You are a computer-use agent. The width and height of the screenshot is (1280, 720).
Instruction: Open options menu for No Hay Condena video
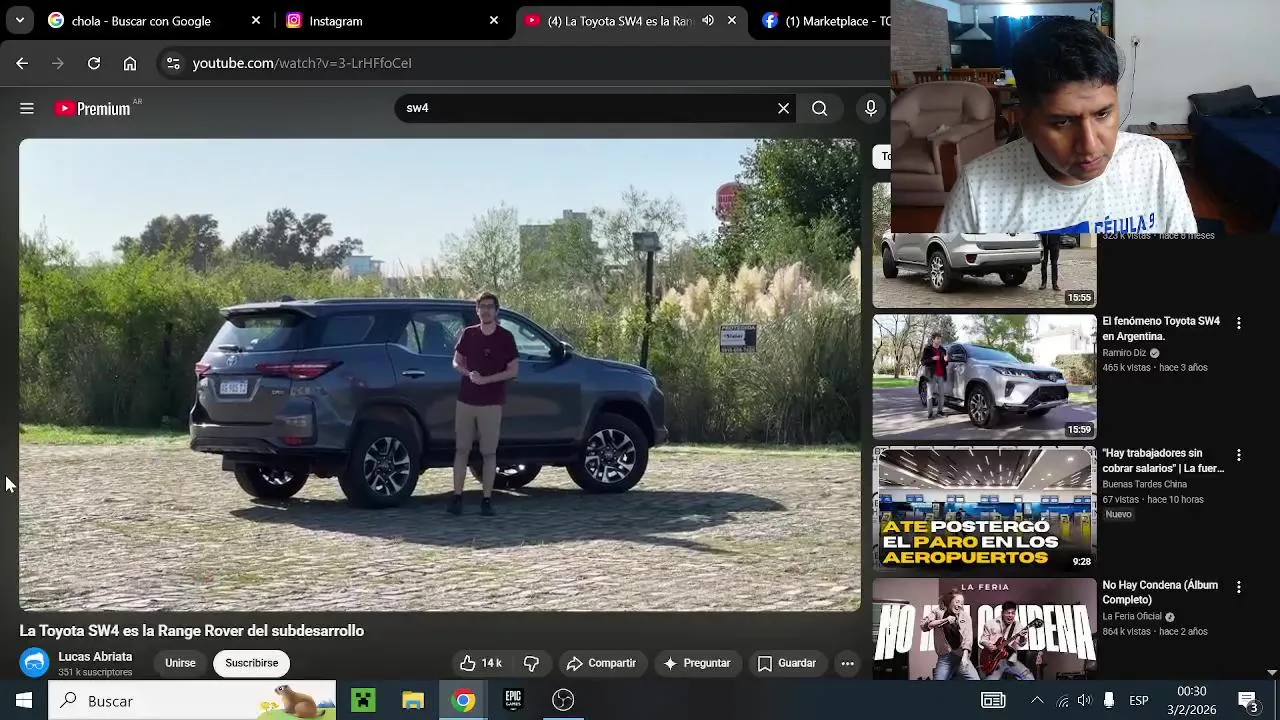pos(1239,587)
